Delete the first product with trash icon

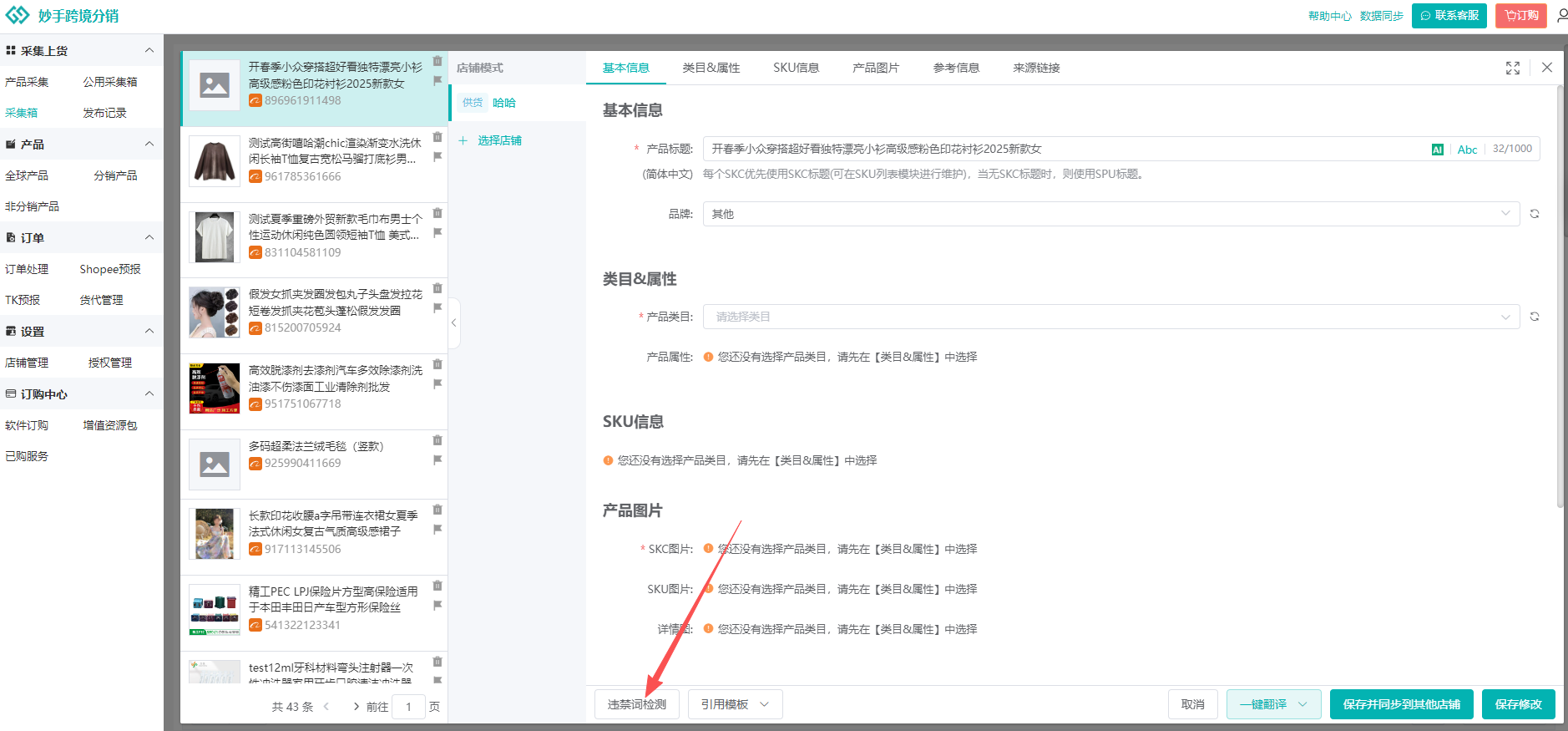coord(438,61)
